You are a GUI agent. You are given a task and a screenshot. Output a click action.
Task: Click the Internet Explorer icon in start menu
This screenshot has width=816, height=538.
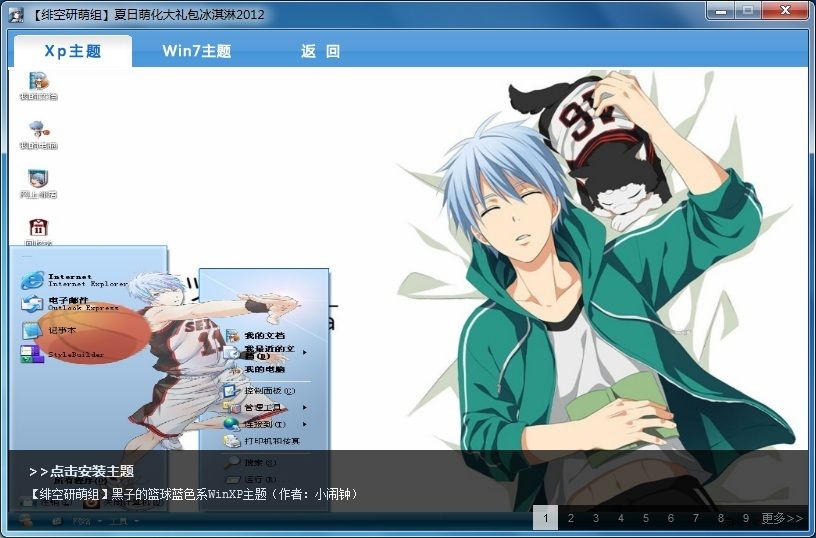pyautogui.click(x=33, y=280)
